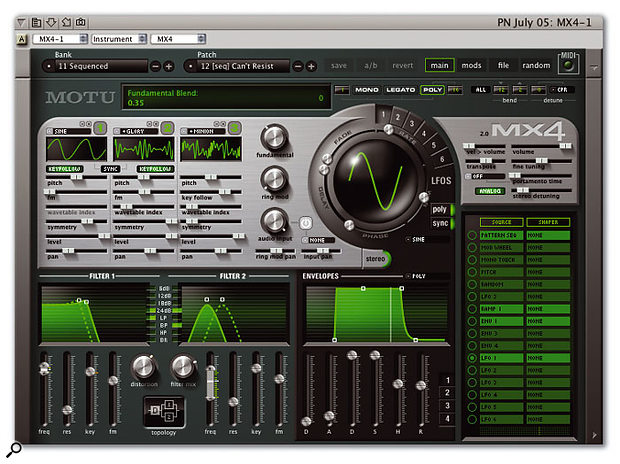Select oscillator 2 number badge

(168, 128)
